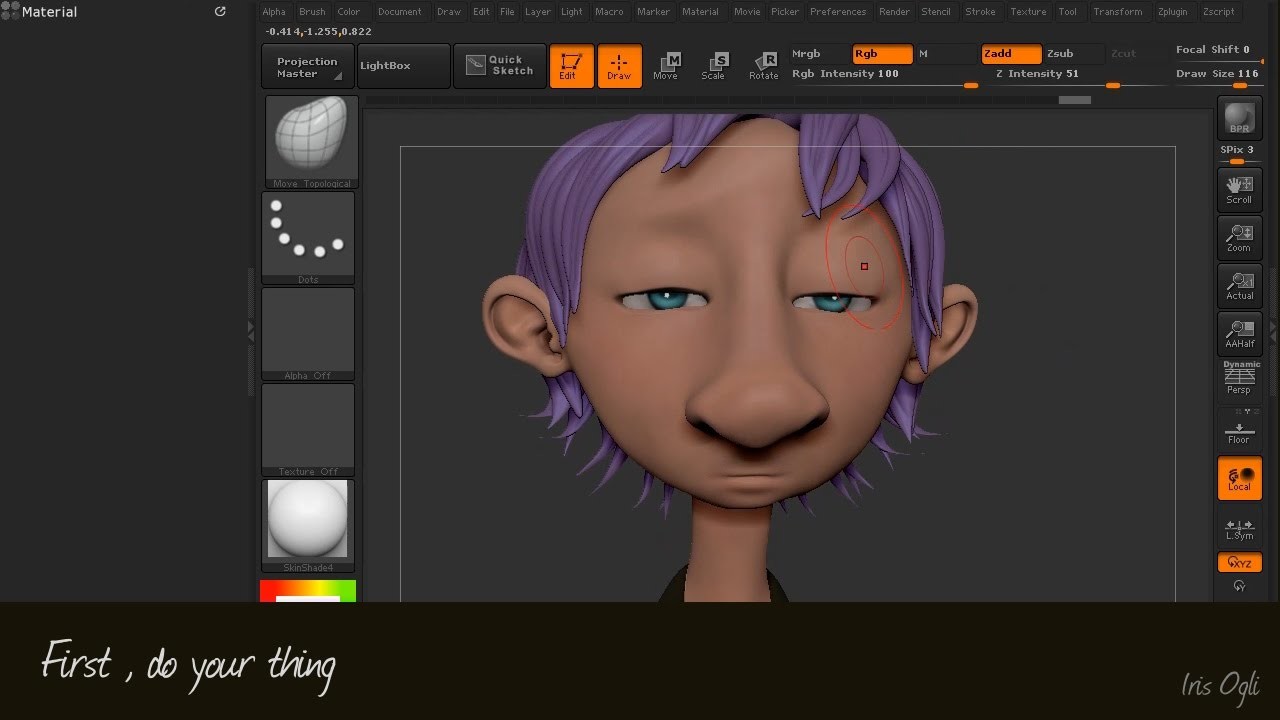Launch Projection Master

point(306,65)
